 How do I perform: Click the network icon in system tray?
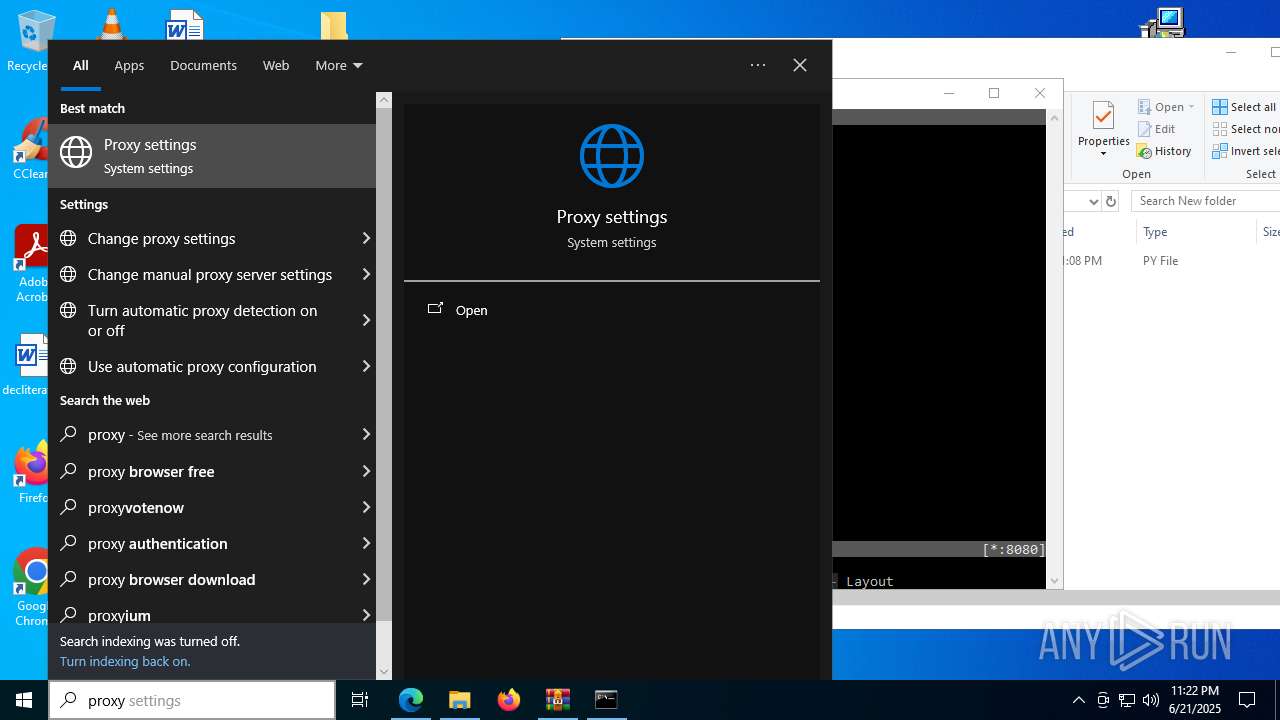click(x=1127, y=700)
